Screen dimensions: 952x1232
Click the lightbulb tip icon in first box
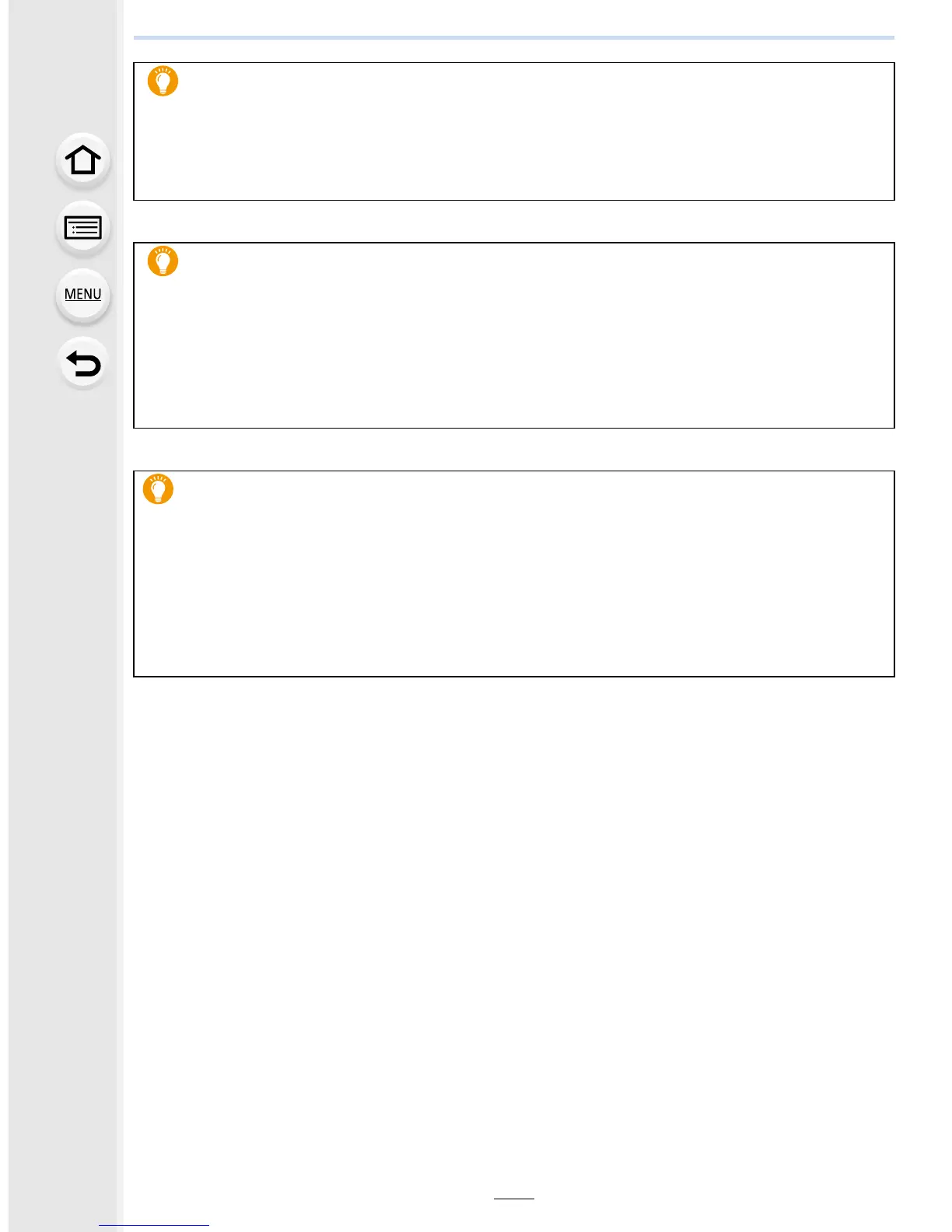(163, 81)
